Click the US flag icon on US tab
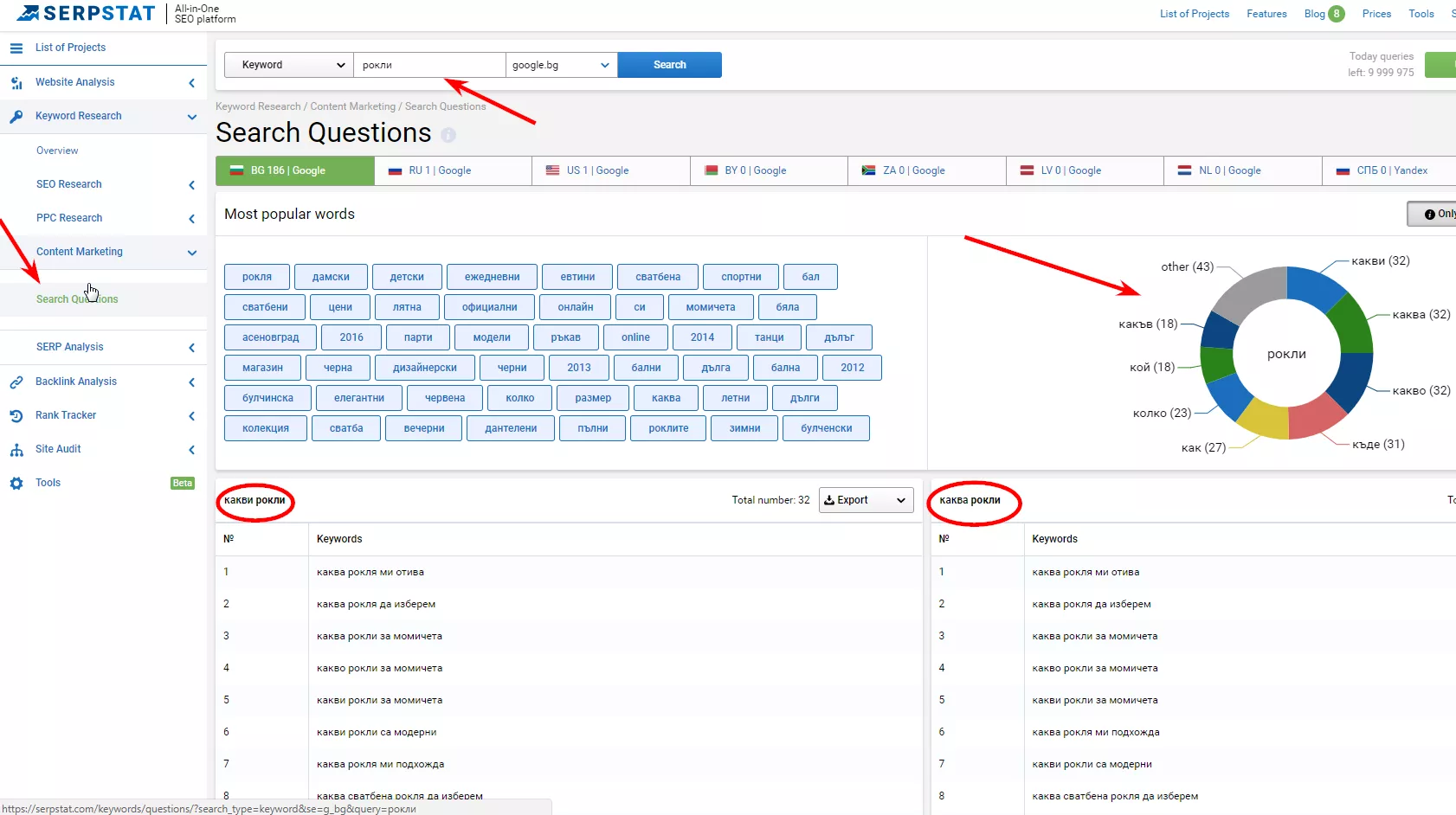The height and width of the screenshot is (815, 1456). pyautogui.click(x=552, y=170)
